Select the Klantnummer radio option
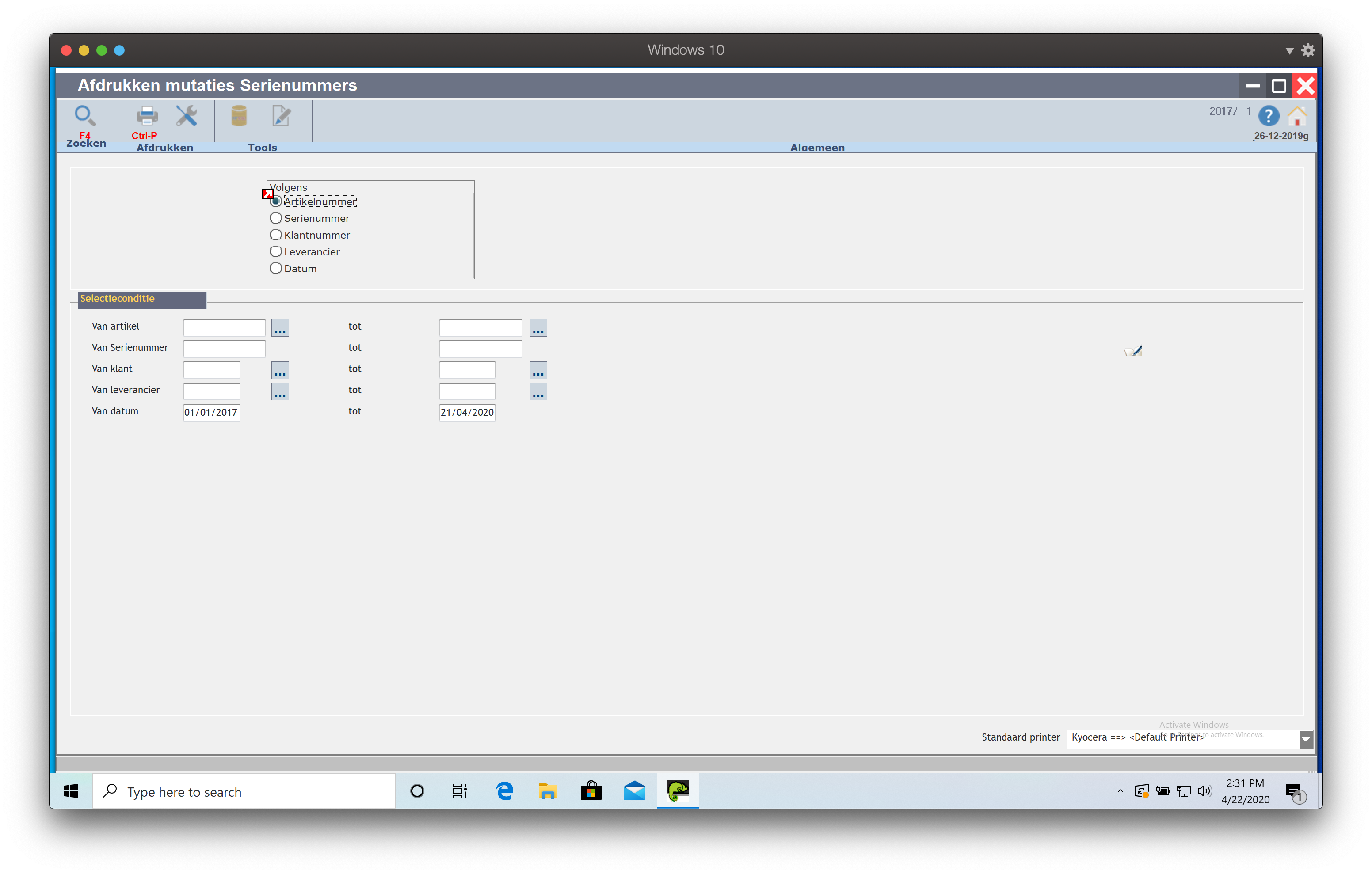 pos(276,235)
